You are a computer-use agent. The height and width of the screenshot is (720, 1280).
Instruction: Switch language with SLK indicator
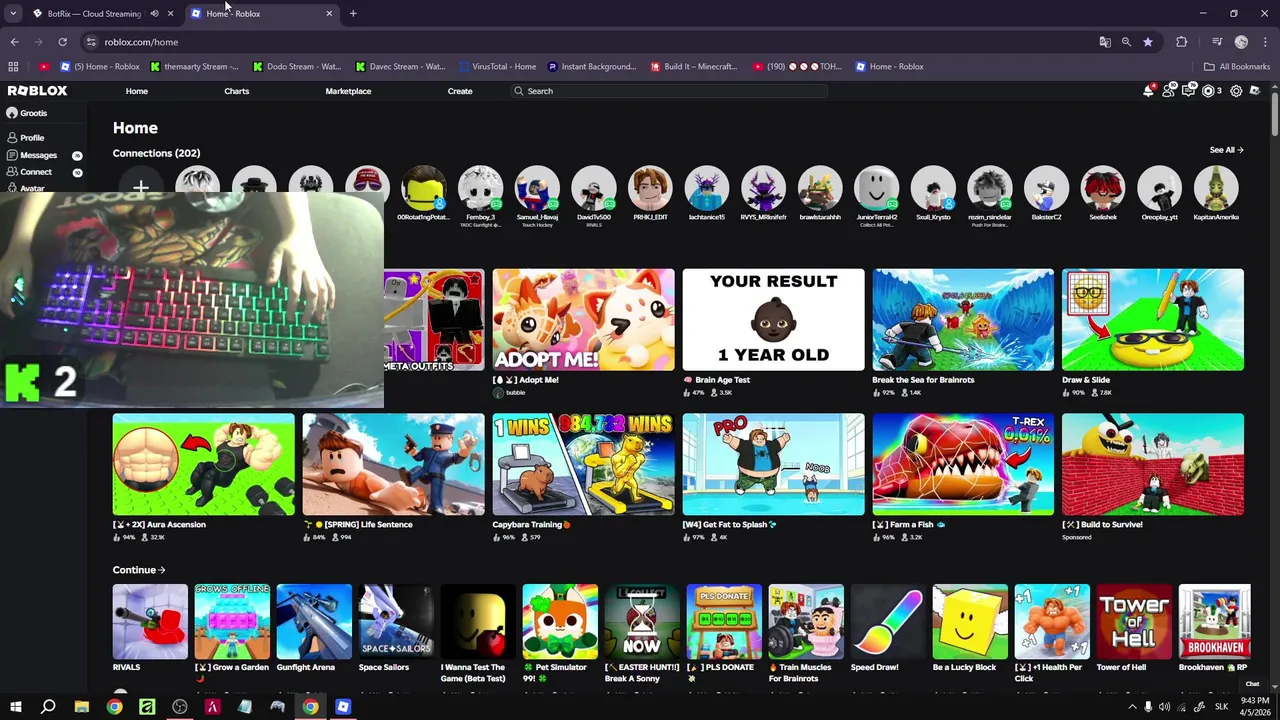click(1221, 707)
